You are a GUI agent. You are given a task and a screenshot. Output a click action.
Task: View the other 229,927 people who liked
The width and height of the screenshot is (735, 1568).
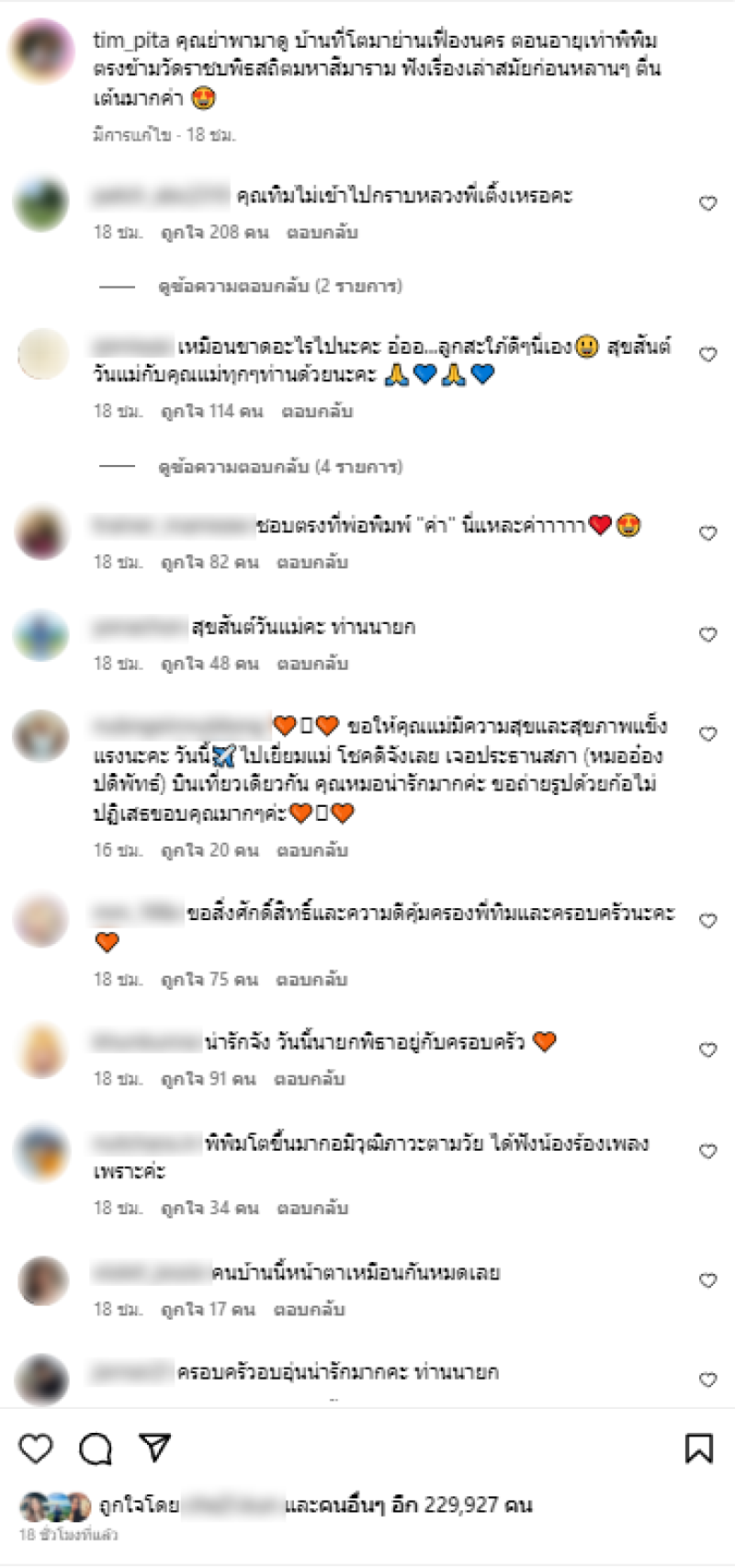[x=409, y=1505]
